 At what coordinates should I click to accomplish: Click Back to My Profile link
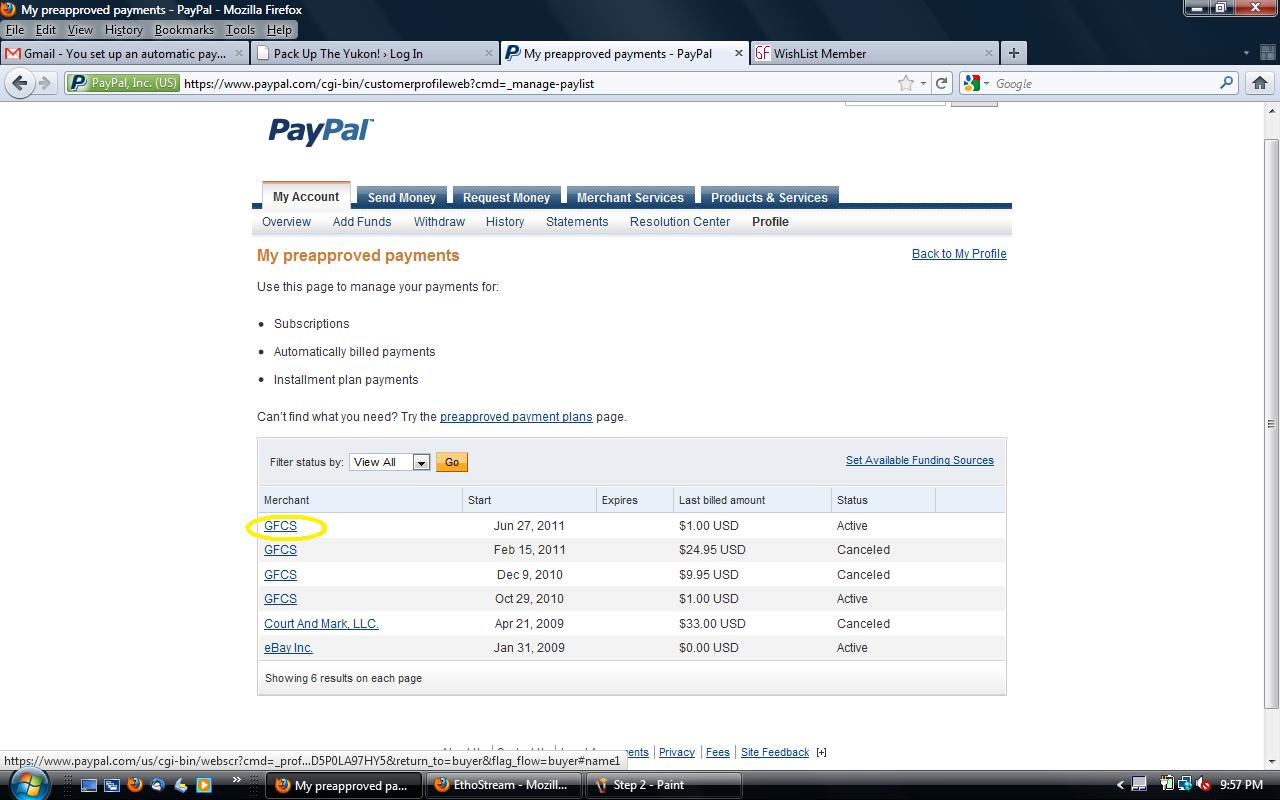coord(959,254)
